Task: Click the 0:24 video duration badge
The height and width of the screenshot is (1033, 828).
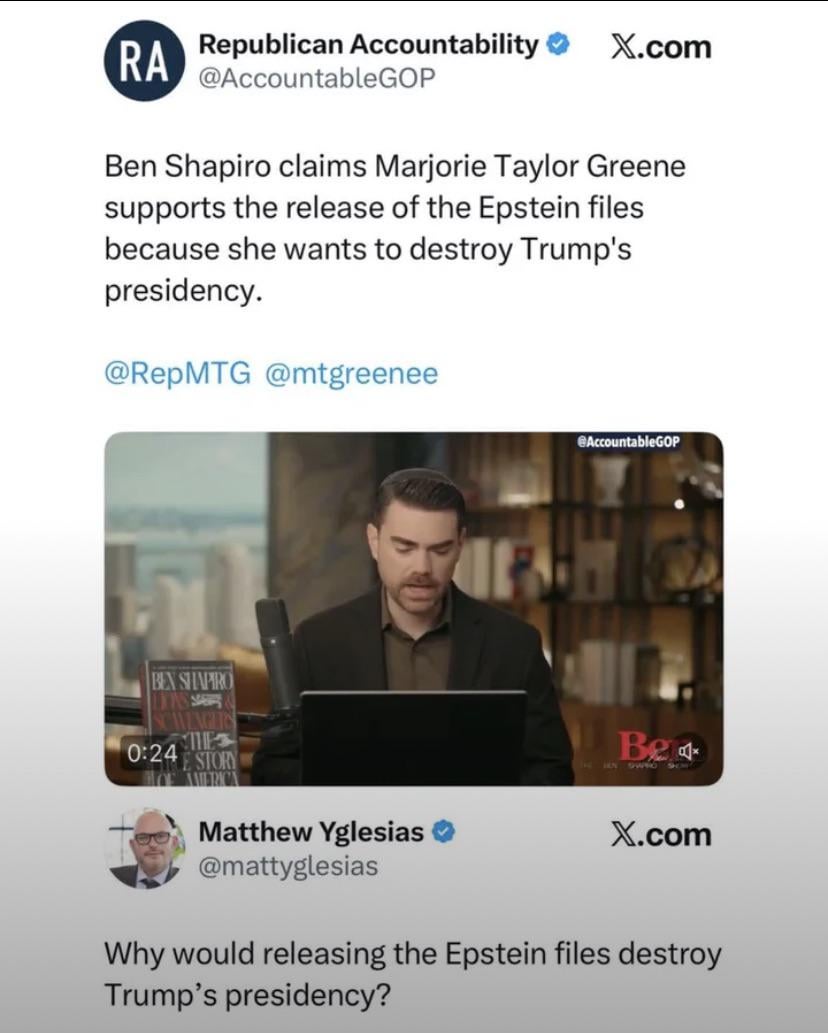Action: point(153,752)
